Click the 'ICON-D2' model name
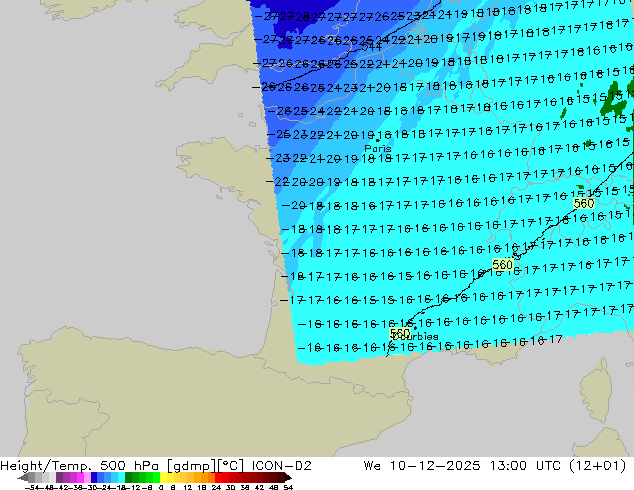634x490 pixels. [x=282, y=466]
